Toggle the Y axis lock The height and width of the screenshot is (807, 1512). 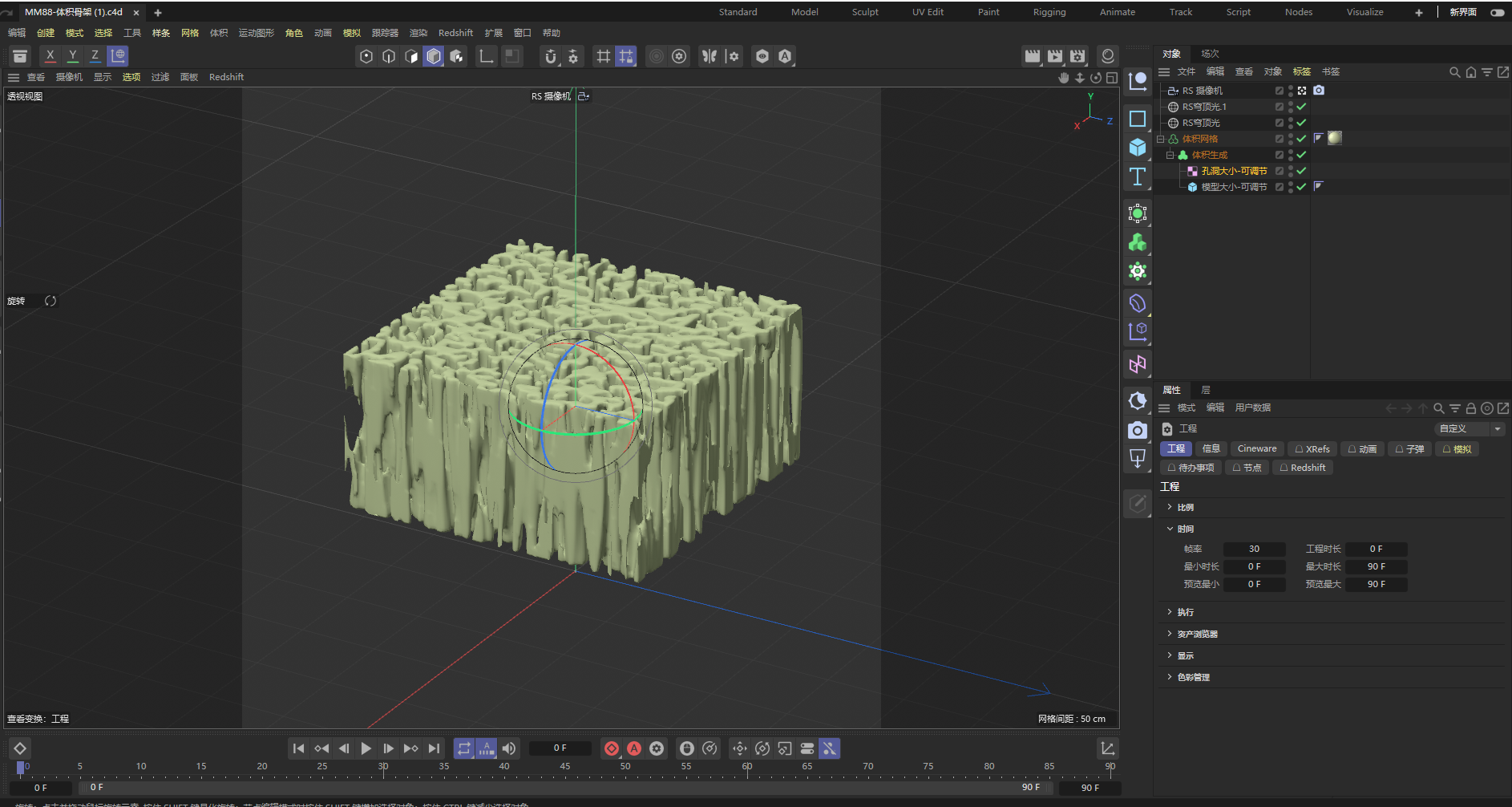(73, 55)
